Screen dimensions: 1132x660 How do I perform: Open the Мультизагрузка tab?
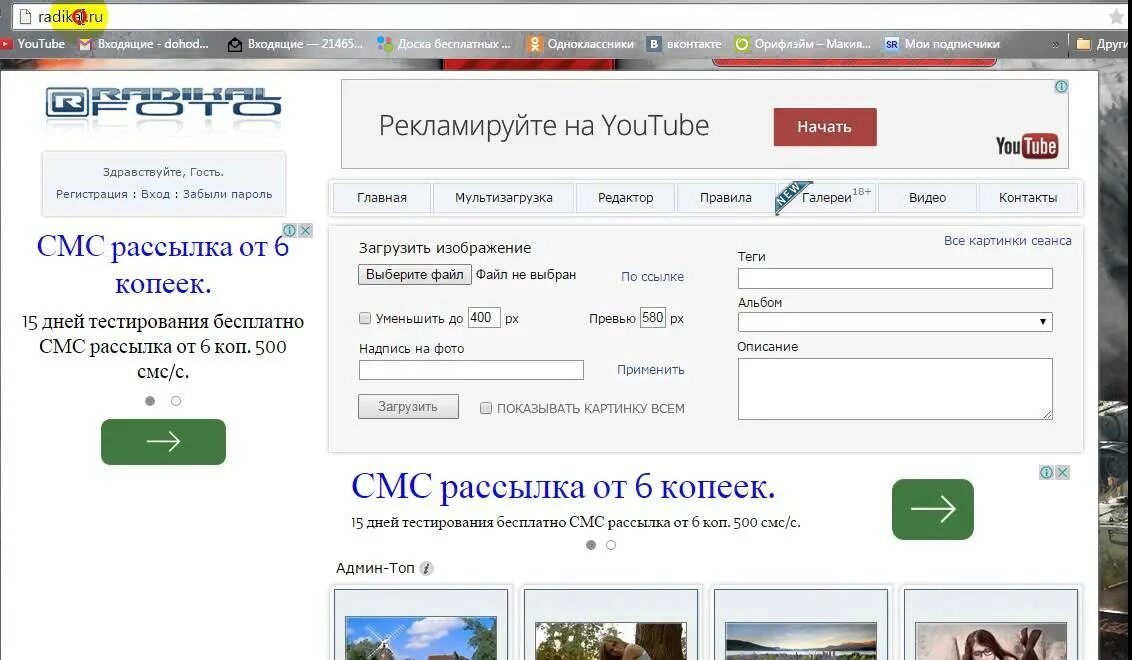pos(503,198)
